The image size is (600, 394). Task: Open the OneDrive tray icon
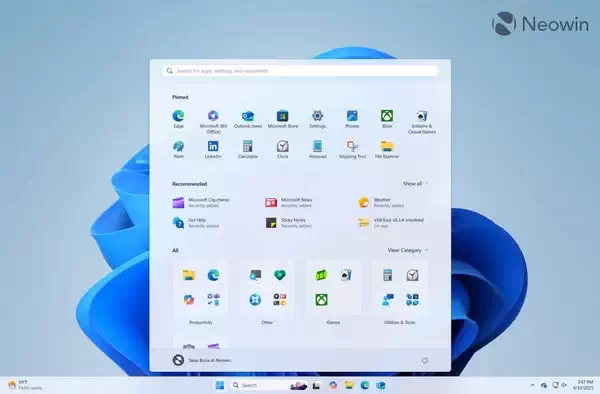pyautogui.click(x=544, y=385)
